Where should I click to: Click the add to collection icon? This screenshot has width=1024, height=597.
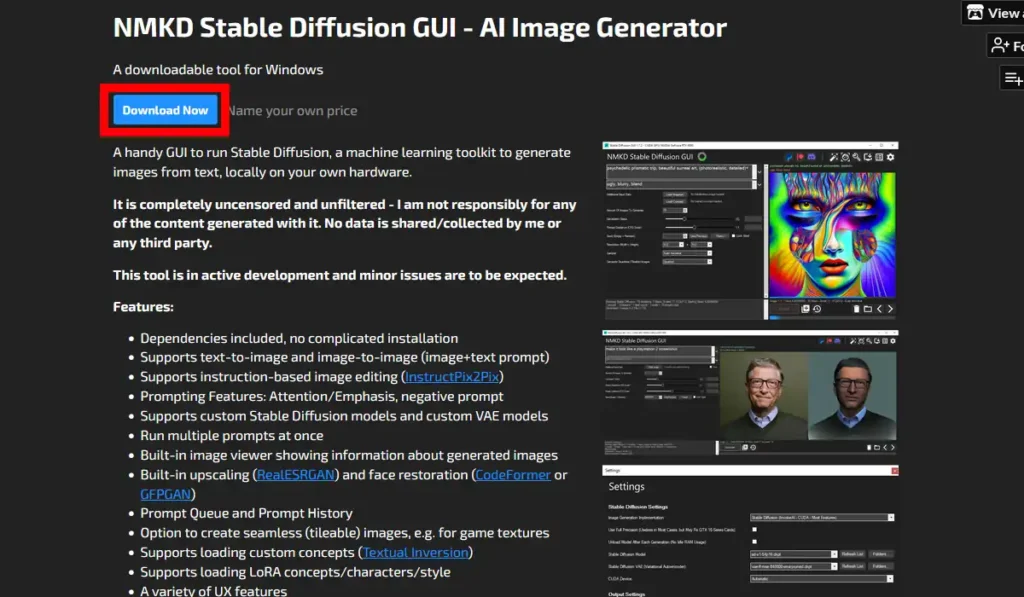1012,79
